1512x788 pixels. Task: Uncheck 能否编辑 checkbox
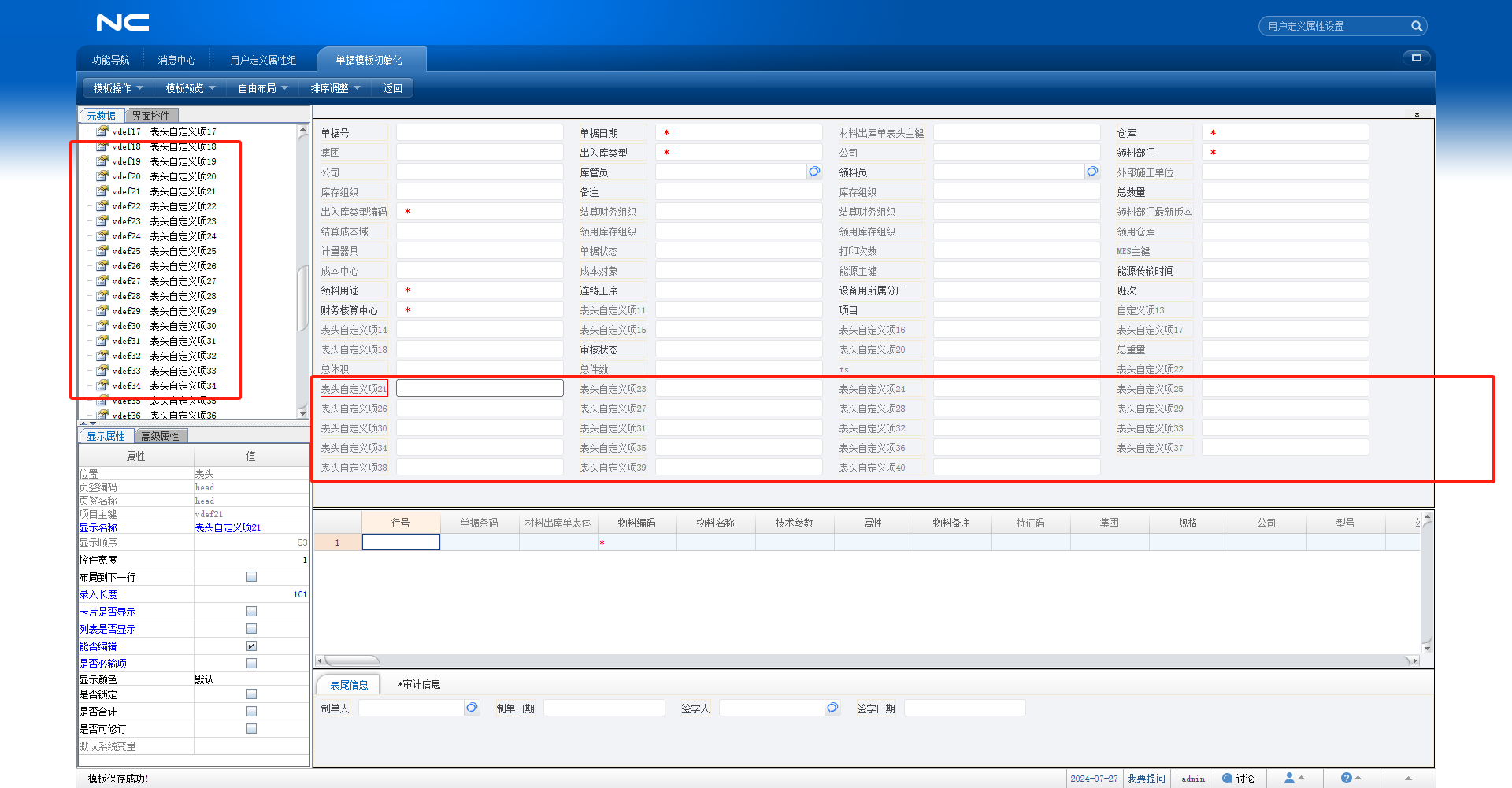point(251,646)
